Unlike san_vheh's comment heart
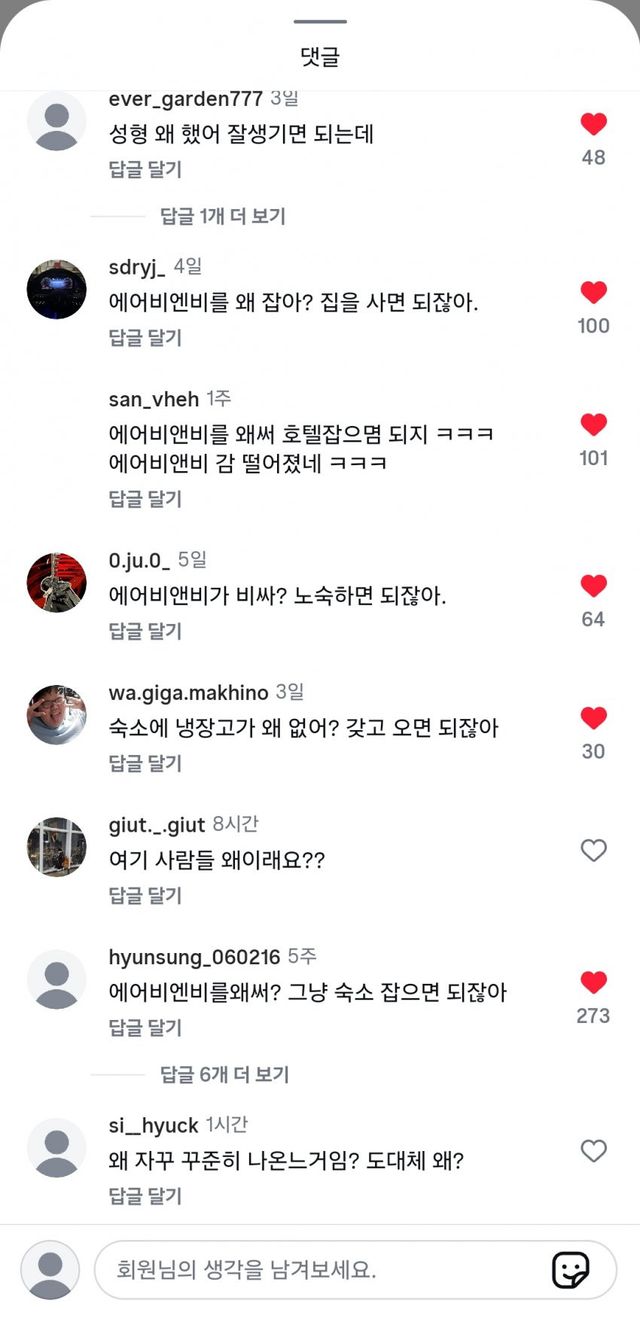Screen dimensions: 640x1318 594,425
